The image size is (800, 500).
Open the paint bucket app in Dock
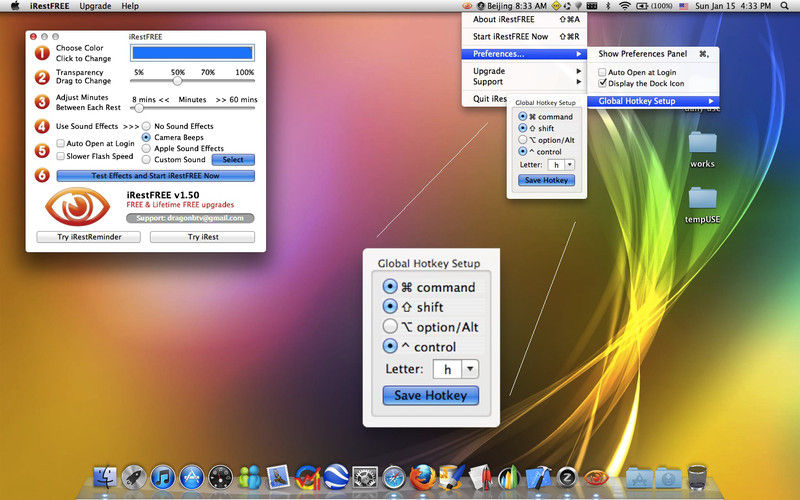point(452,478)
